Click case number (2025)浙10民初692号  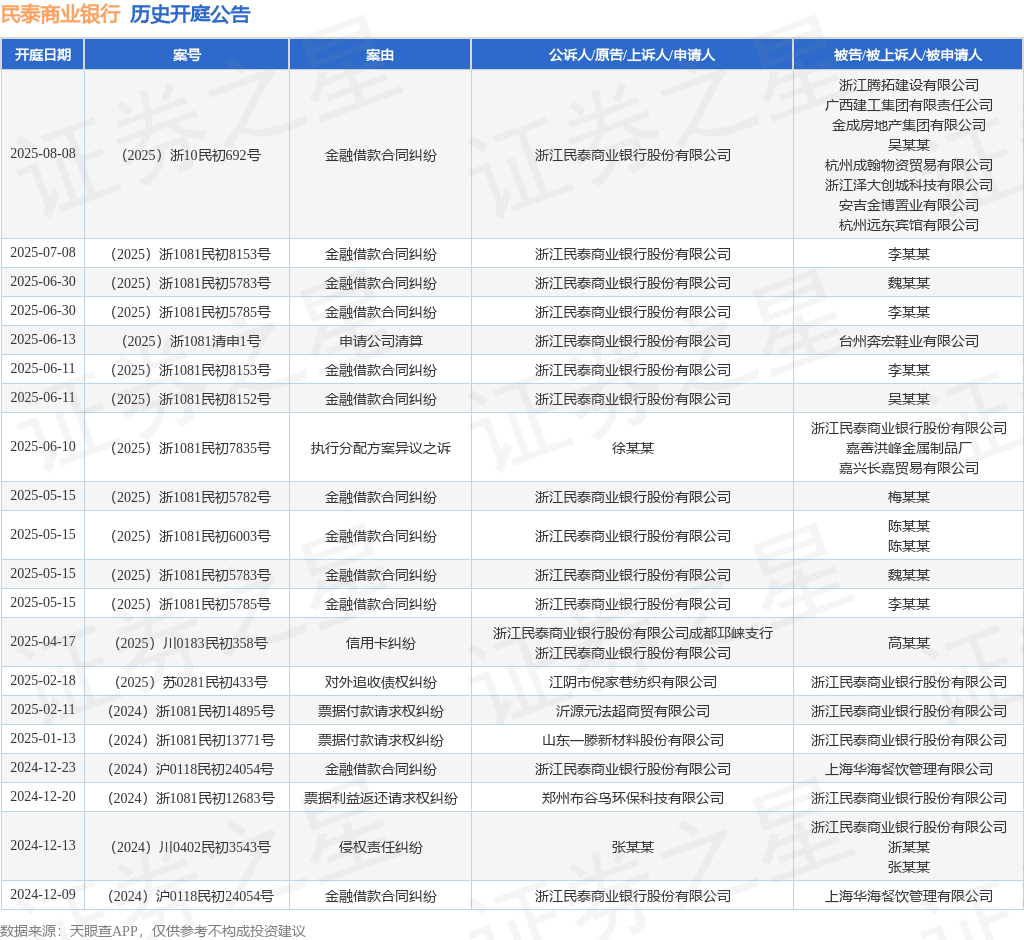pyautogui.click(x=191, y=155)
